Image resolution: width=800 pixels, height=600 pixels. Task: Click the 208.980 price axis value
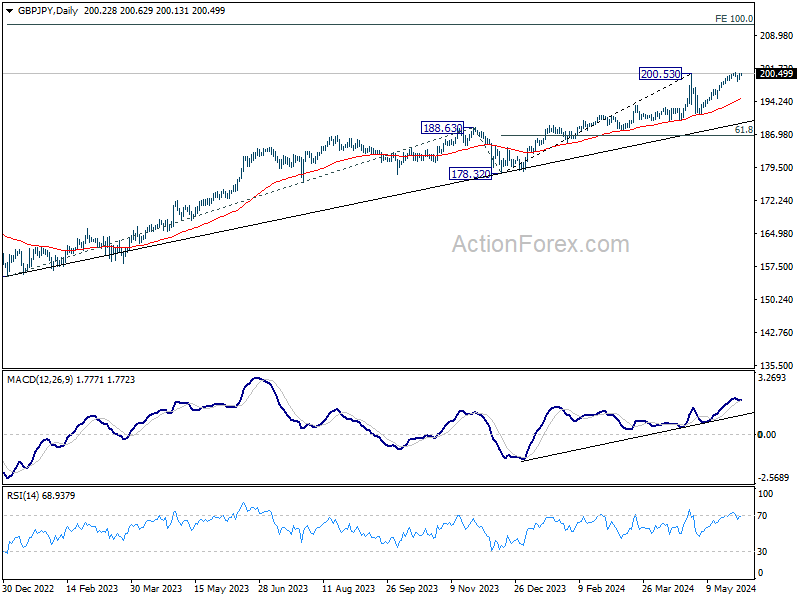(x=777, y=35)
